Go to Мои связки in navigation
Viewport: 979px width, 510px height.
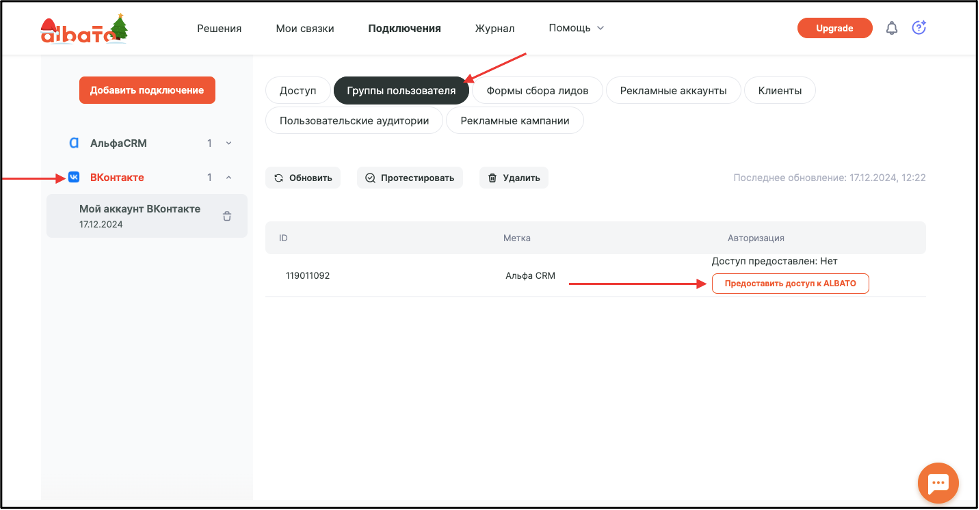coord(305,29)
